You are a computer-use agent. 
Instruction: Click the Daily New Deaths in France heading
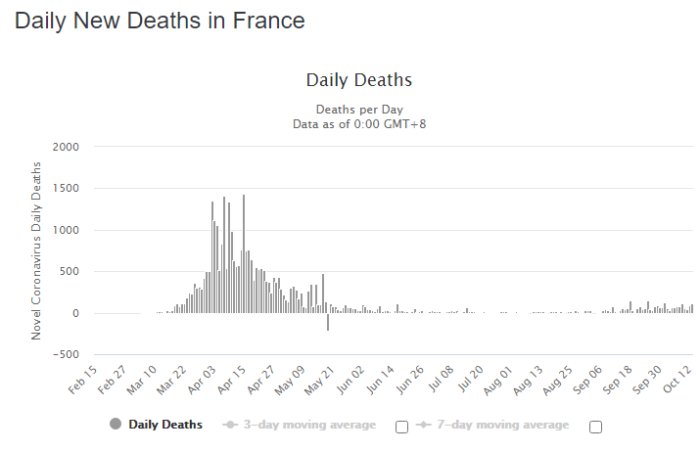[160, 21]
